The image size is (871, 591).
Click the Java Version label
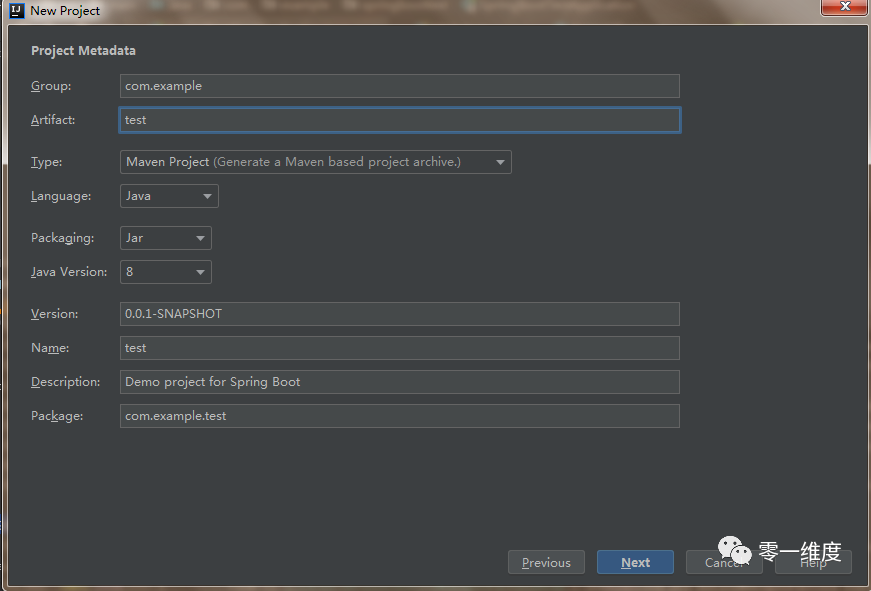pos(69,272)
